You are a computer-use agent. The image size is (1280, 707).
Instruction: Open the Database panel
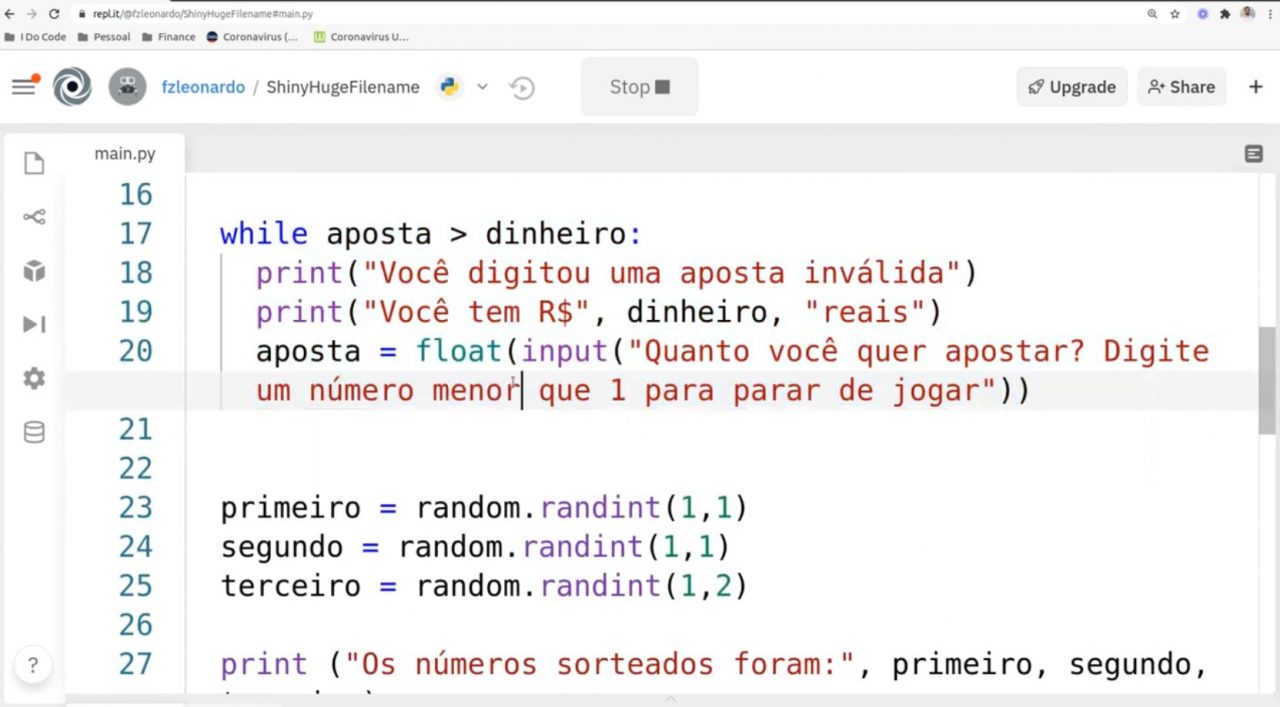[33, 432]
